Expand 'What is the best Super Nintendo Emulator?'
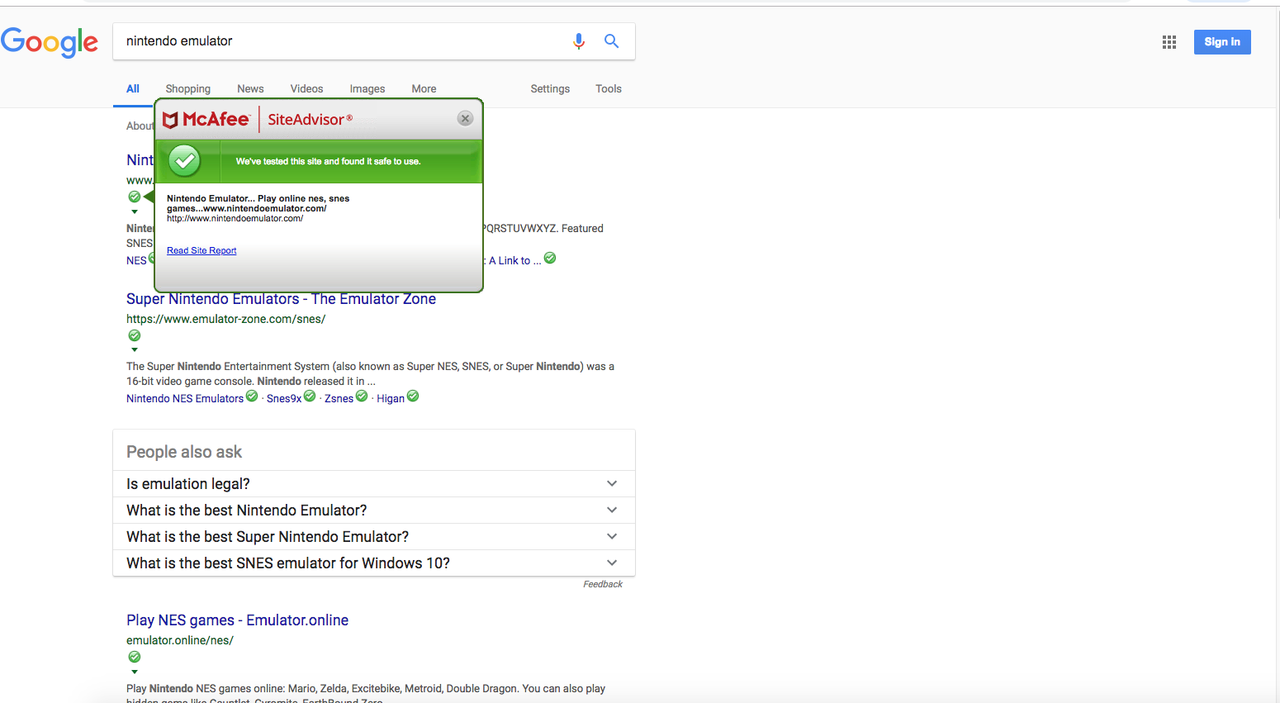The image size is (1280, 703). click(374, 536)
